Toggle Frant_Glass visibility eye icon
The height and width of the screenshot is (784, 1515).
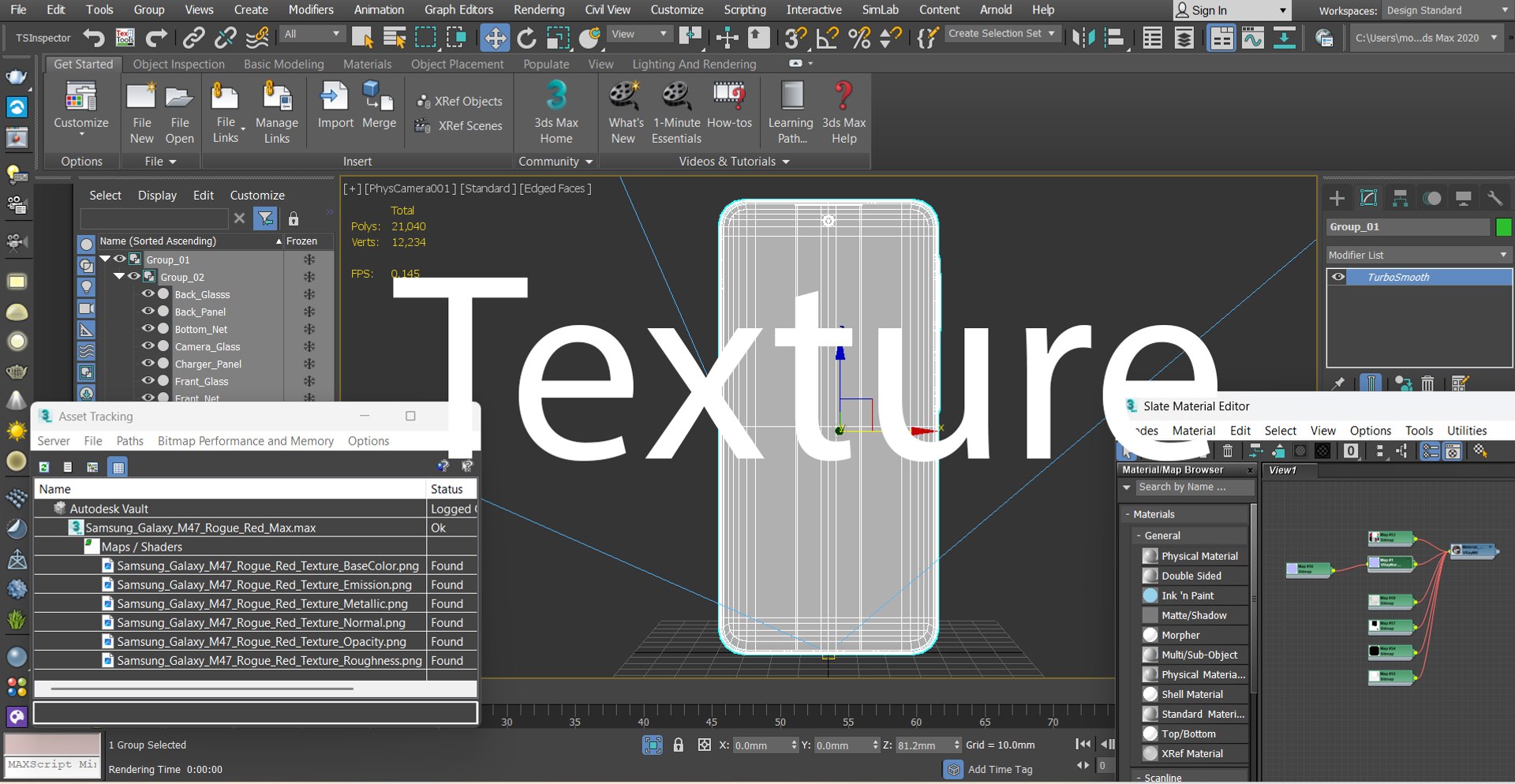click(148, 380)
